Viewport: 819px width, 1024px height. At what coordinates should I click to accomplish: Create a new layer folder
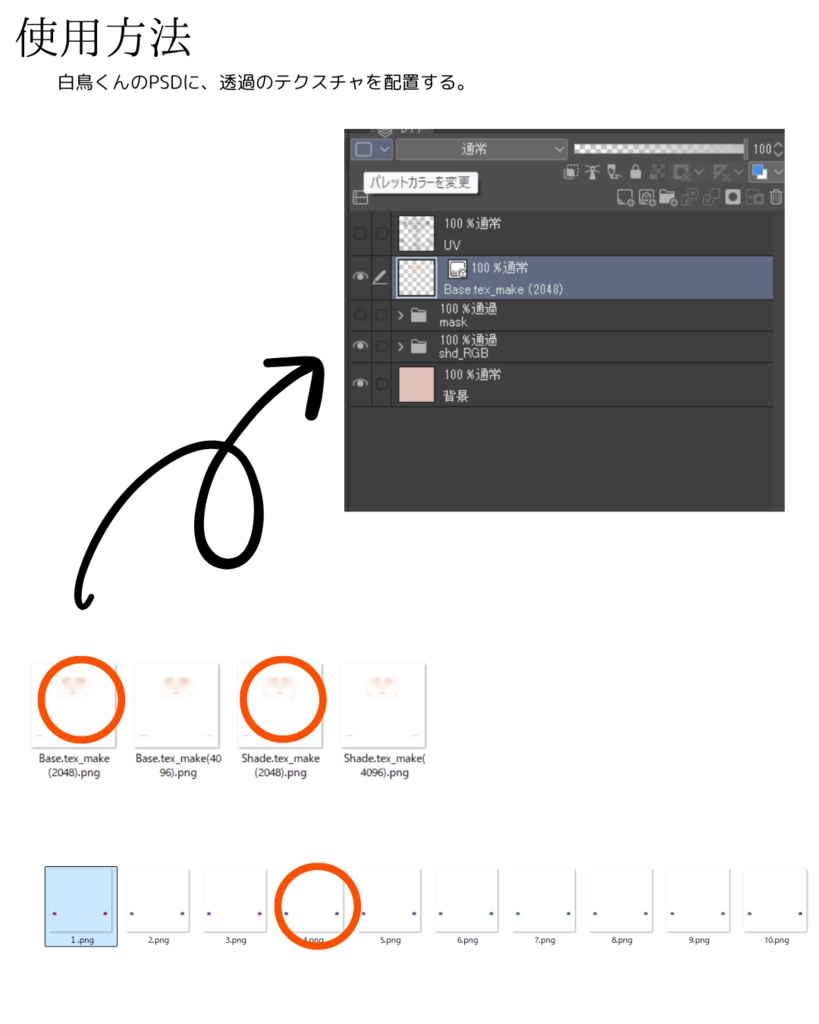pos(667,197)
